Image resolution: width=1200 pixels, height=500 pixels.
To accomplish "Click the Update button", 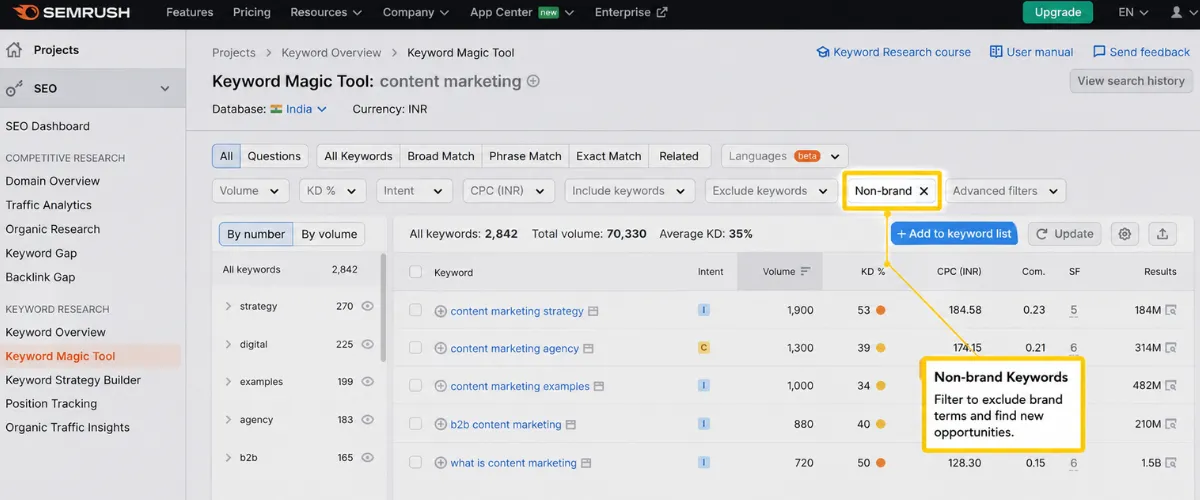I will pos(1064,234).
